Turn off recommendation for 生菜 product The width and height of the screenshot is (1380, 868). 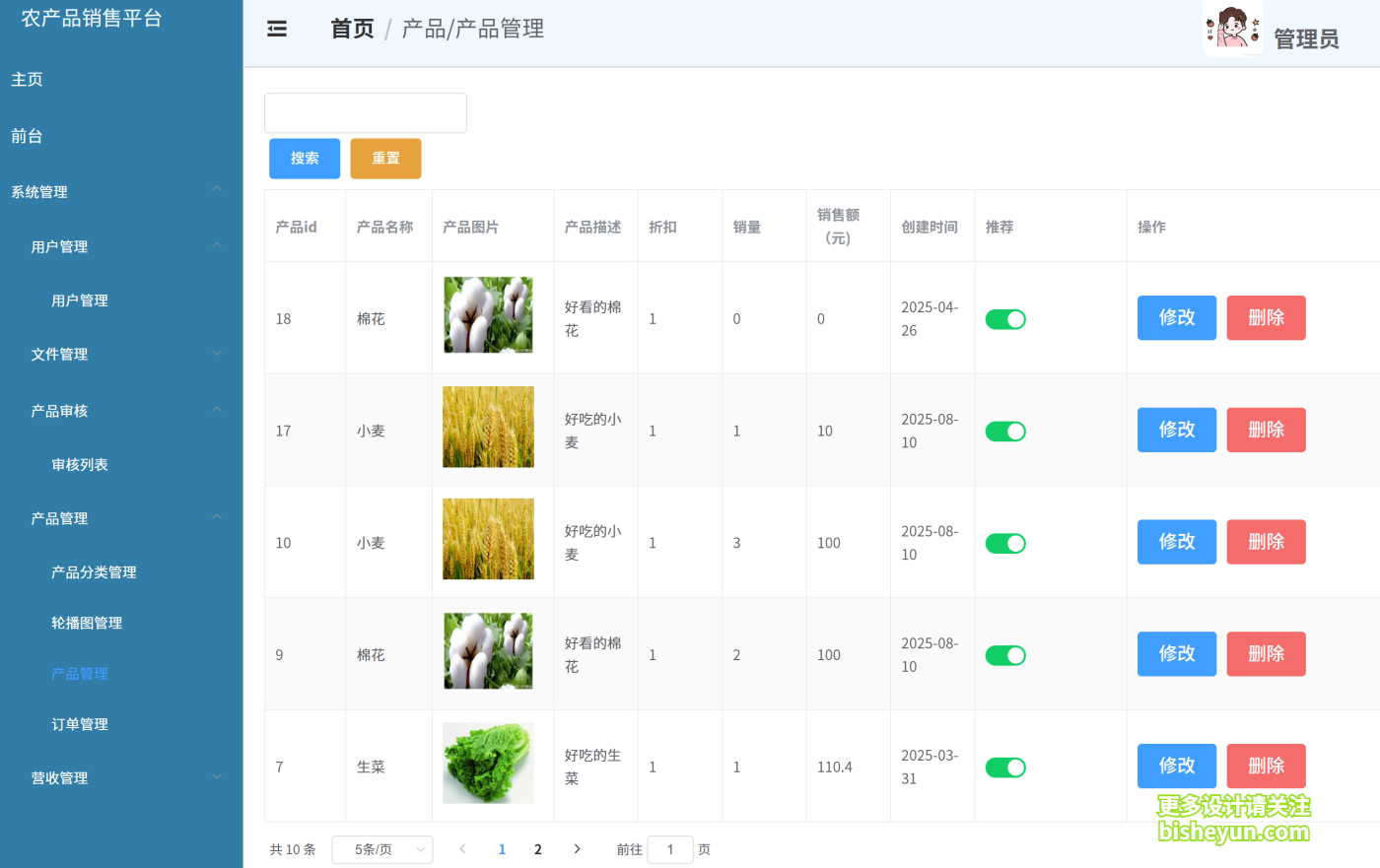[1004, 767]
